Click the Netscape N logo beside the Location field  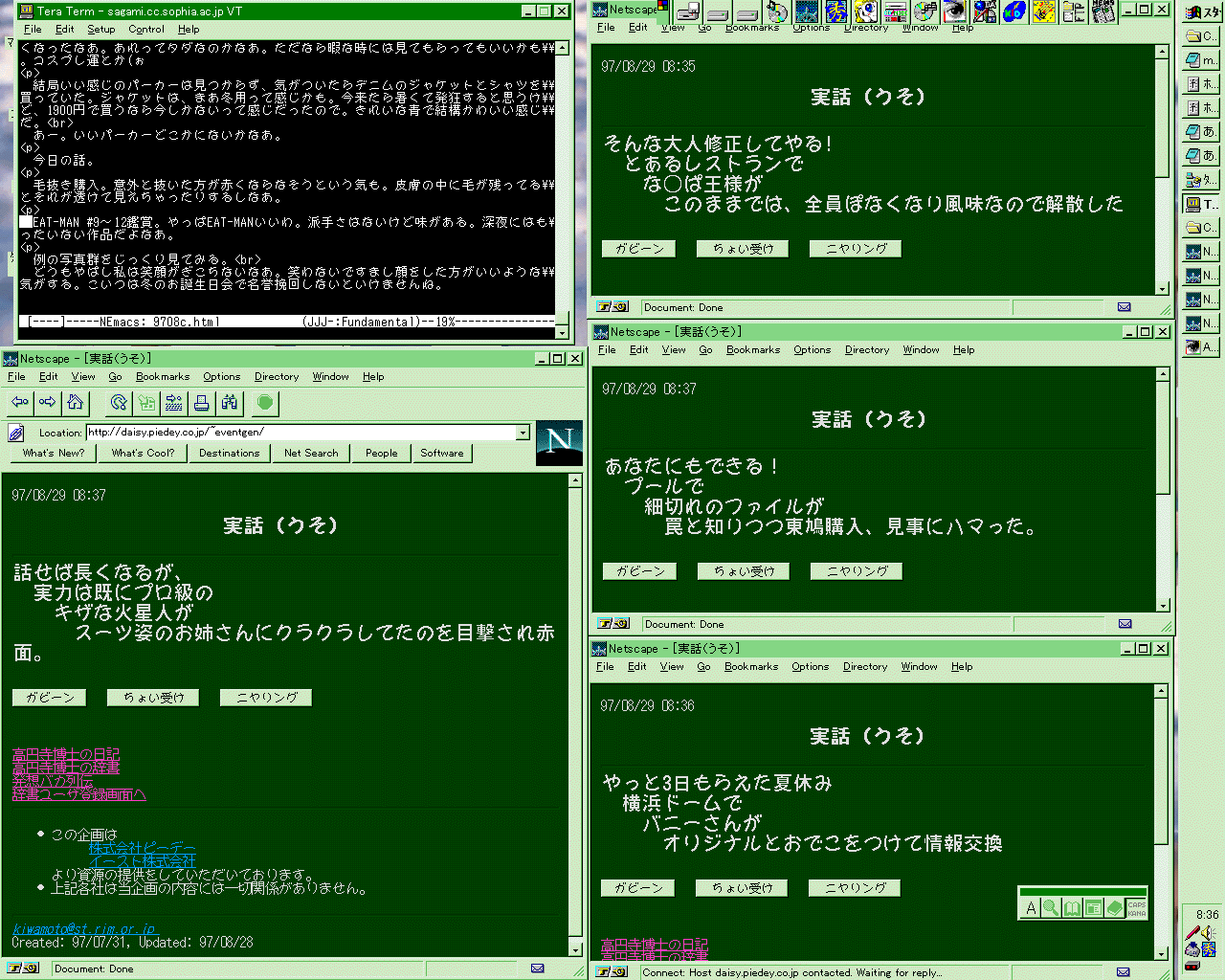click(559, 442)
